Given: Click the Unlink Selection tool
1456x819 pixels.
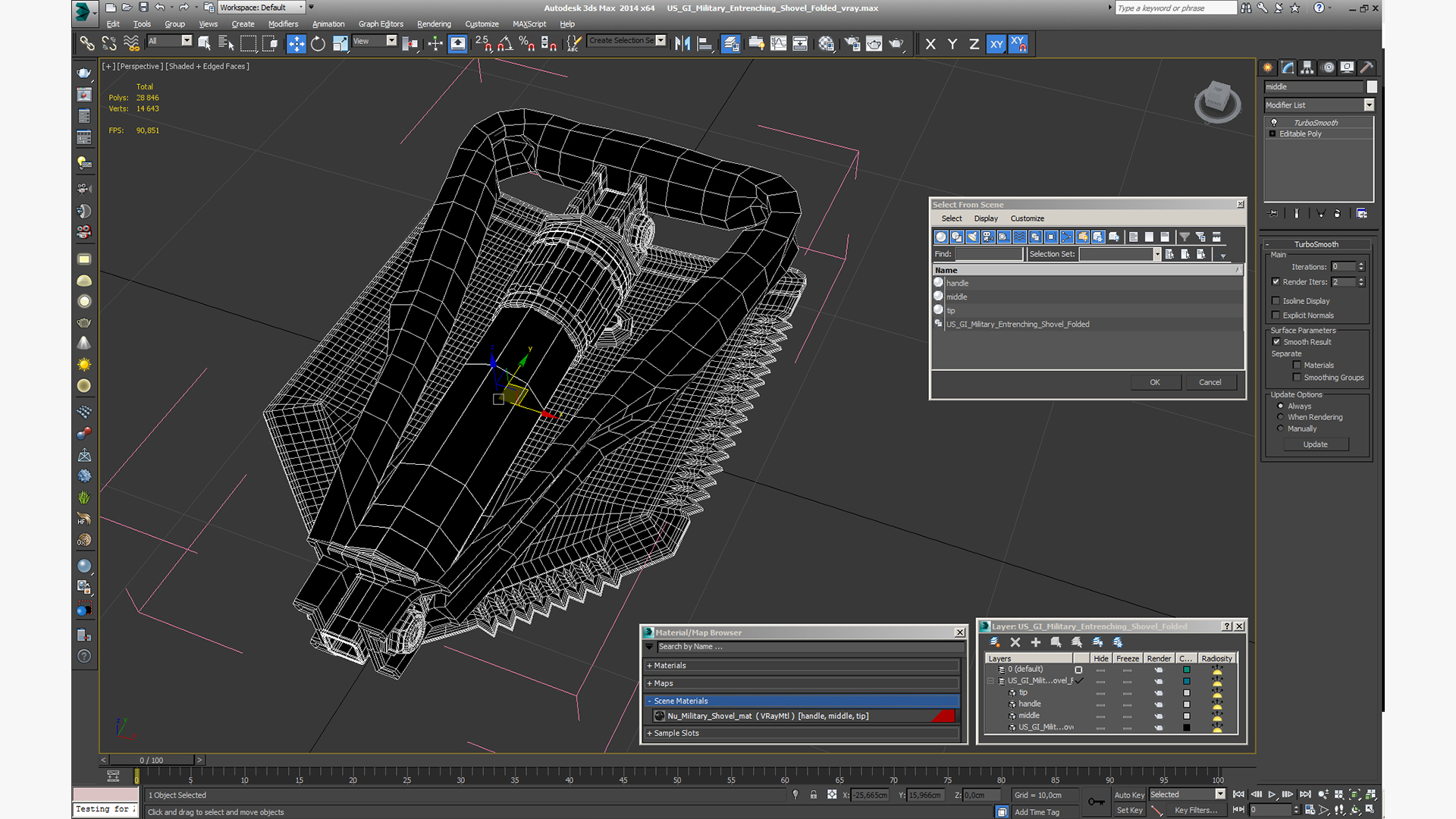Looking at the screenshot, I should tap(108, 43).
